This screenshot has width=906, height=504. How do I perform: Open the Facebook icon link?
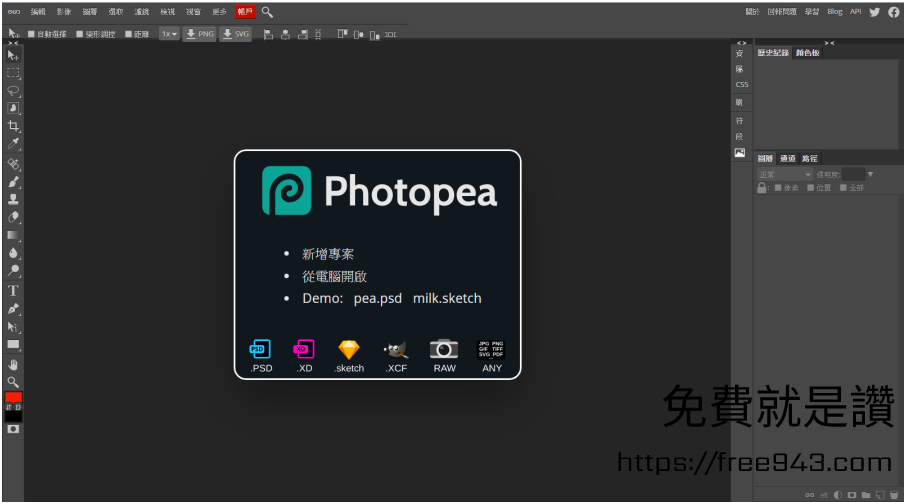click(894, 12)
